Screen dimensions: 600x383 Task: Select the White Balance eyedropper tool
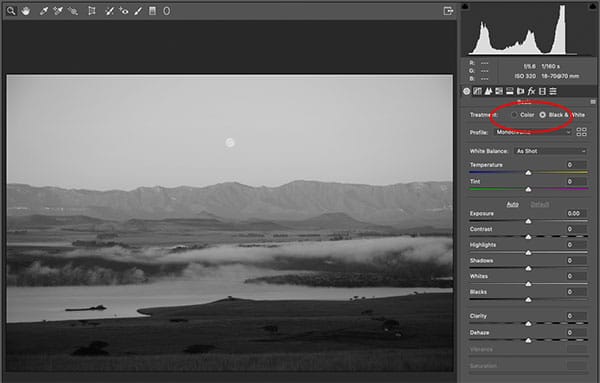44,11
